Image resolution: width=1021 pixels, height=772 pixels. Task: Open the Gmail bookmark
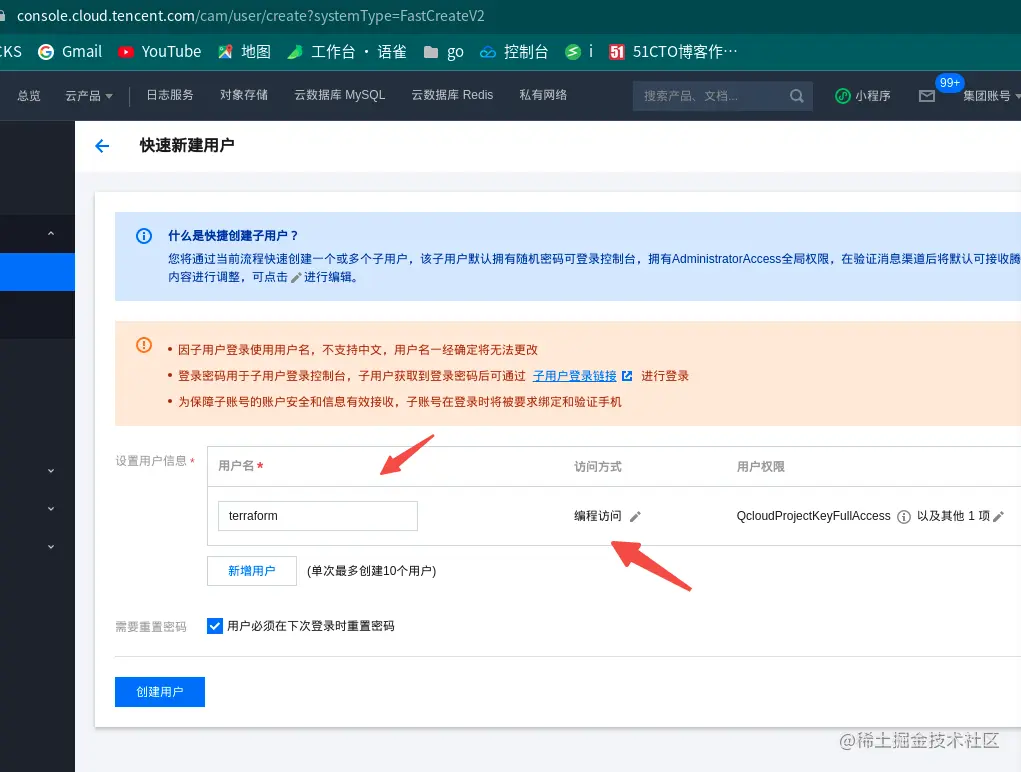[x=70, y=51]
